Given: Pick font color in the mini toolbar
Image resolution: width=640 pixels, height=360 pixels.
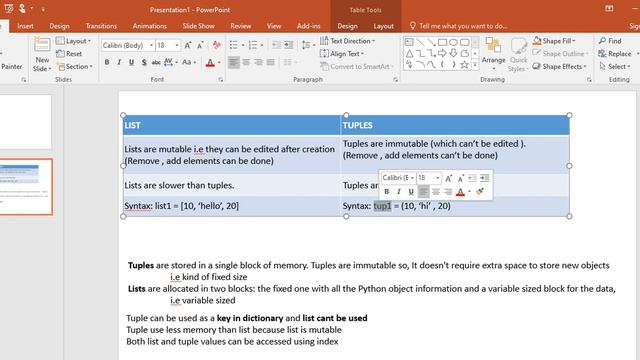Looking at the screenshot, I should pos(460,191).
